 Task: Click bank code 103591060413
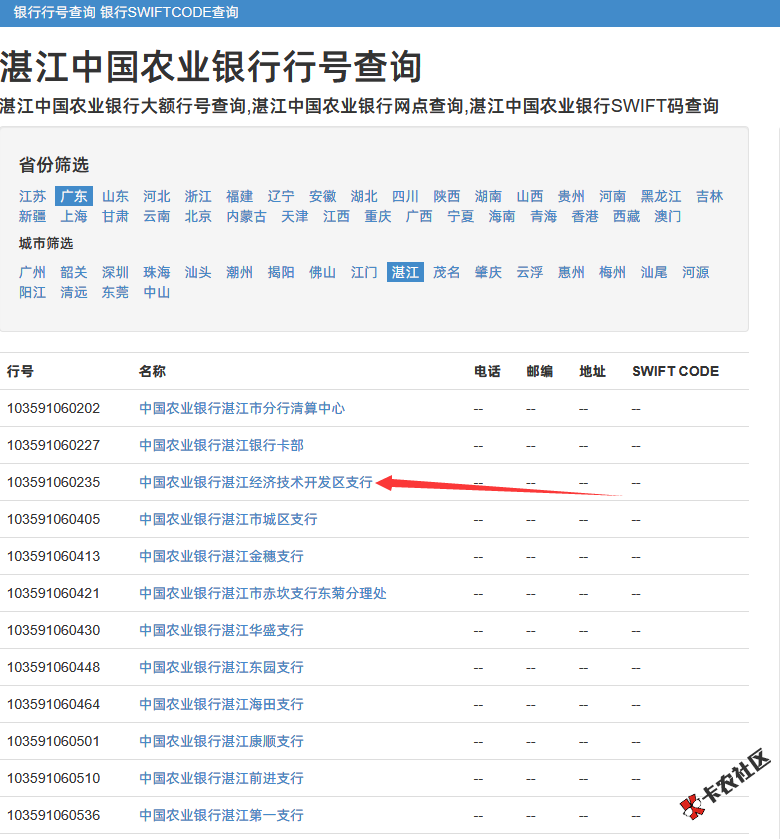(x=53, y=556)
